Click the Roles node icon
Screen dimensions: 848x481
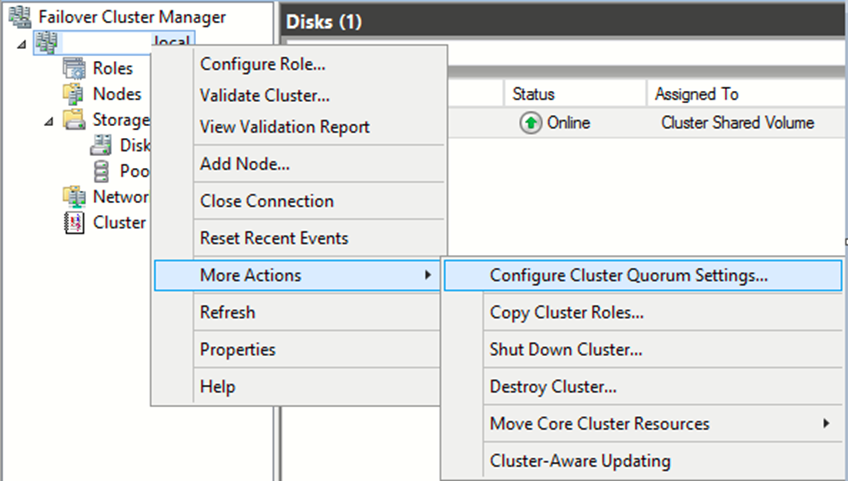pyautogui.click(x=74, y=68)
